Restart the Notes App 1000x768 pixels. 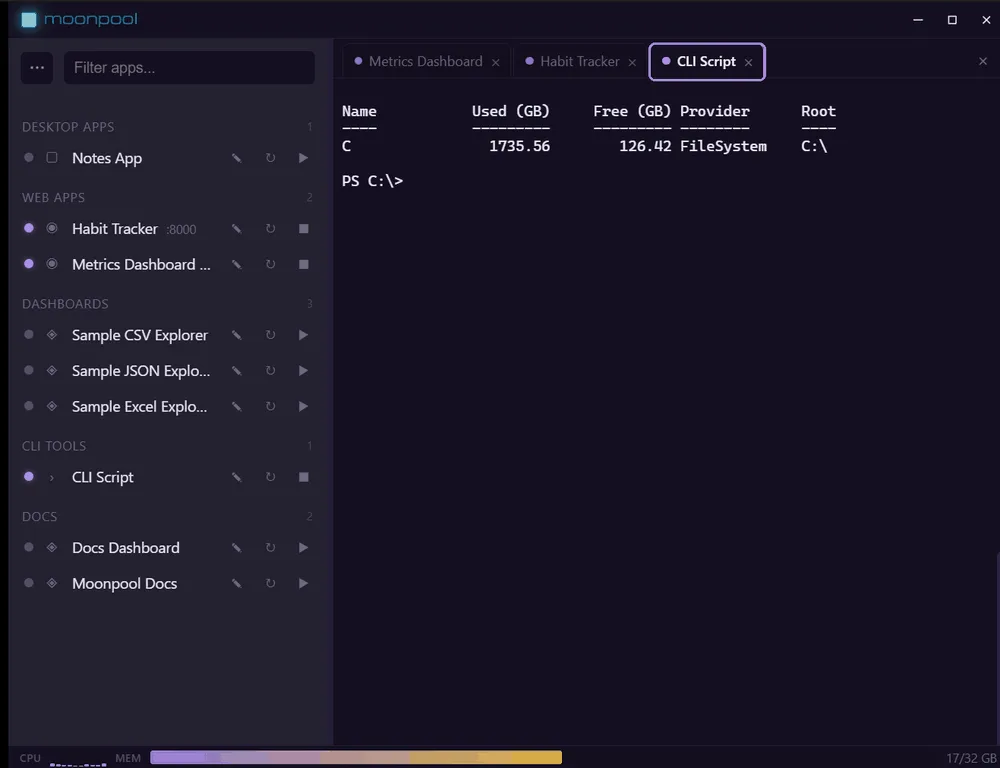tap(270, 158)
